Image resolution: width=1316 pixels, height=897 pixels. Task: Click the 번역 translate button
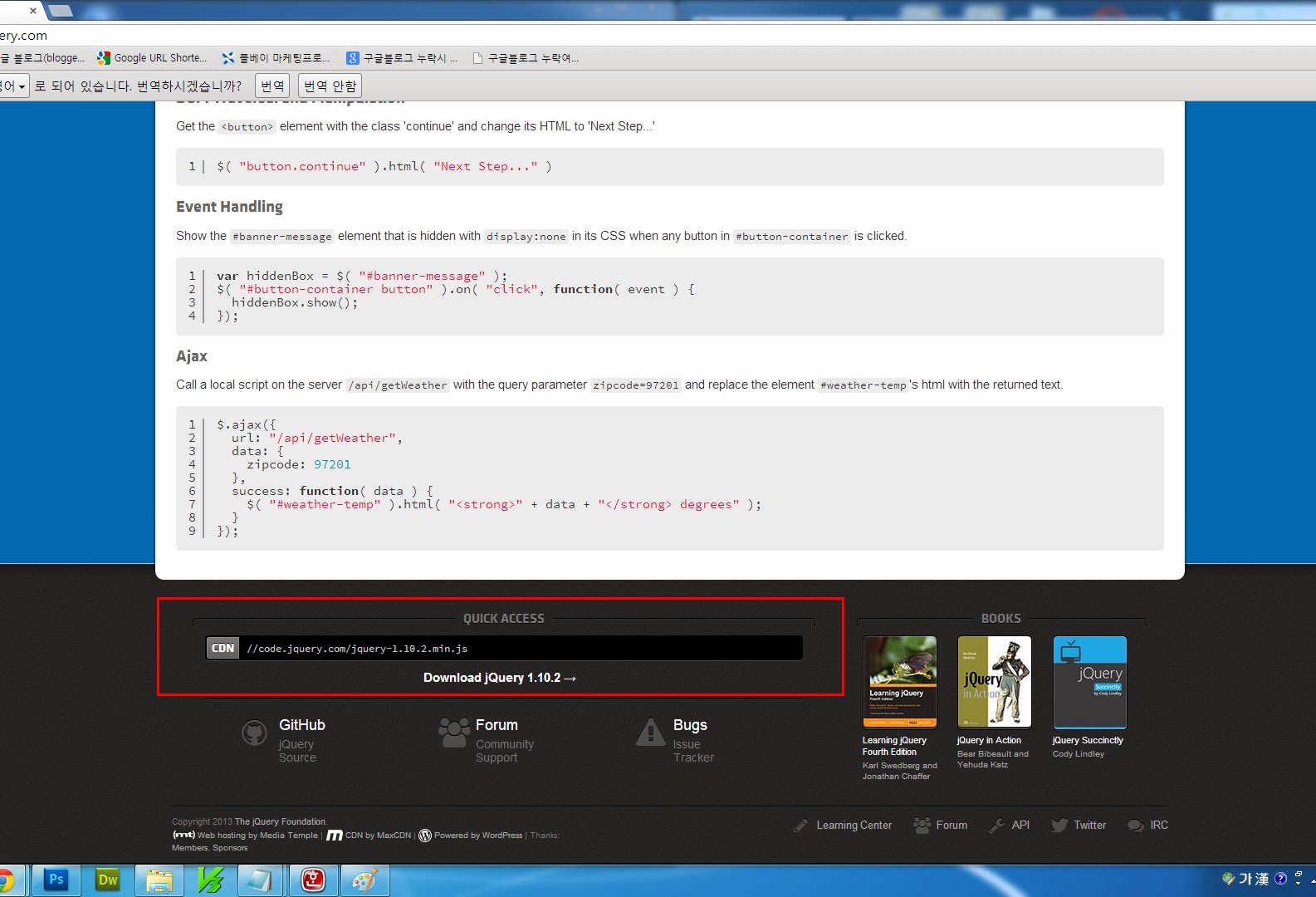tap(272, 86)
